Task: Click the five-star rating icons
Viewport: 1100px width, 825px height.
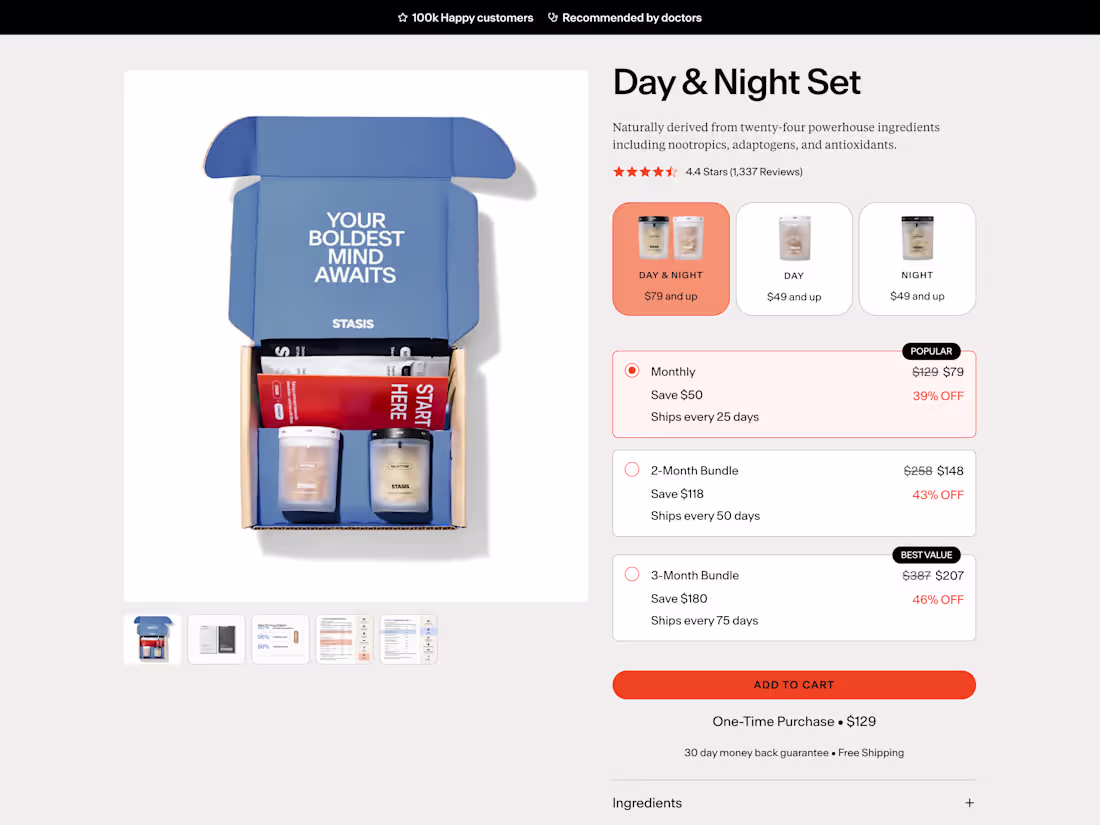Action: click(645, 172)
